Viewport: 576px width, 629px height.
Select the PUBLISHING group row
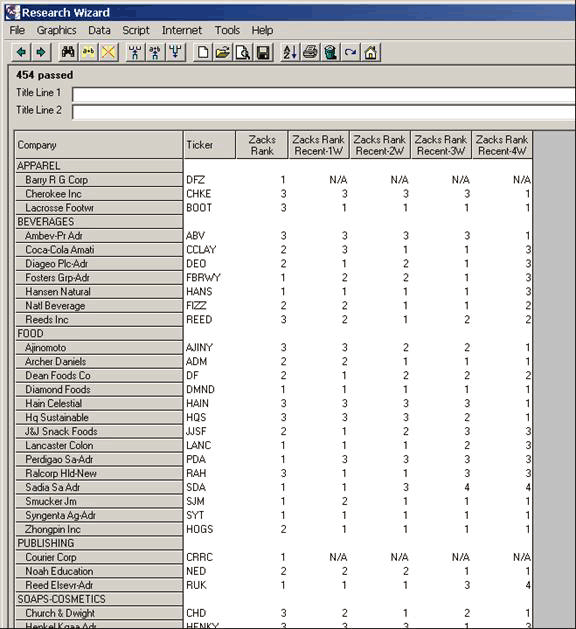click(x=99, y=543)
